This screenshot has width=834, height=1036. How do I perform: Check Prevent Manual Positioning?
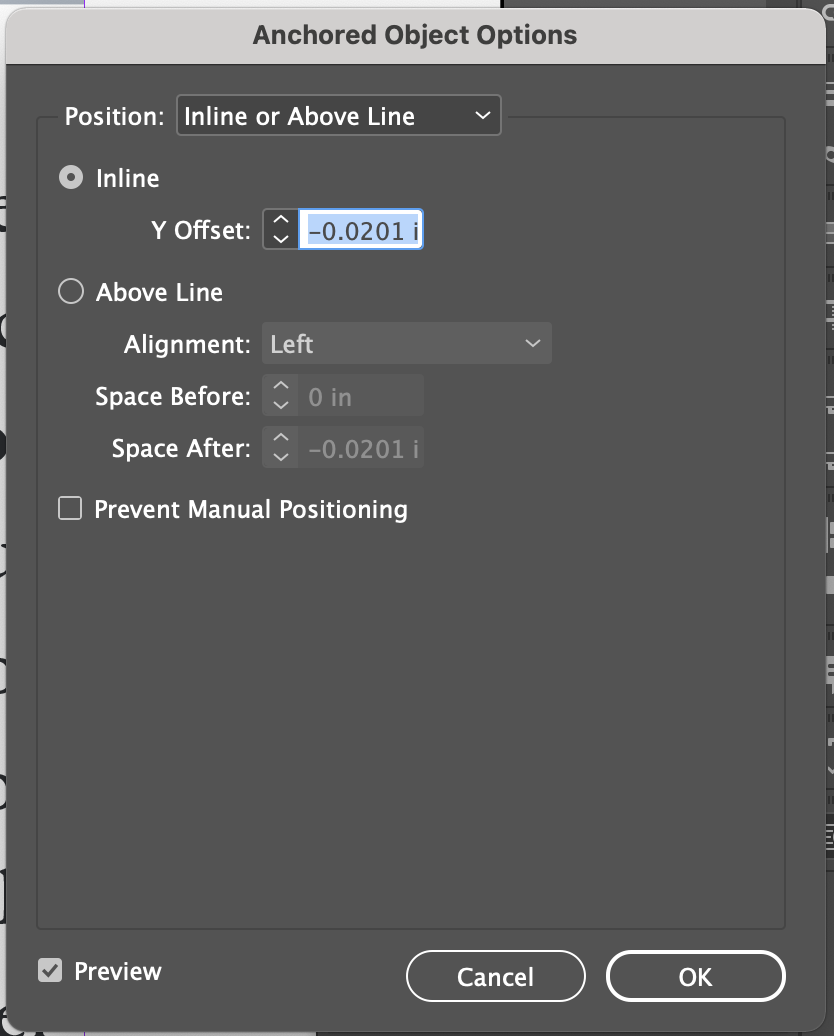point(70,509)
